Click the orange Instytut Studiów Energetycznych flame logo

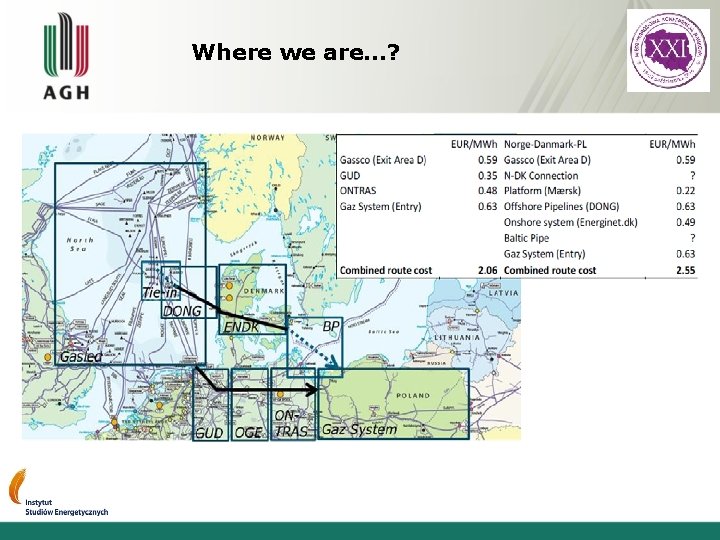[x=17, y=486]
